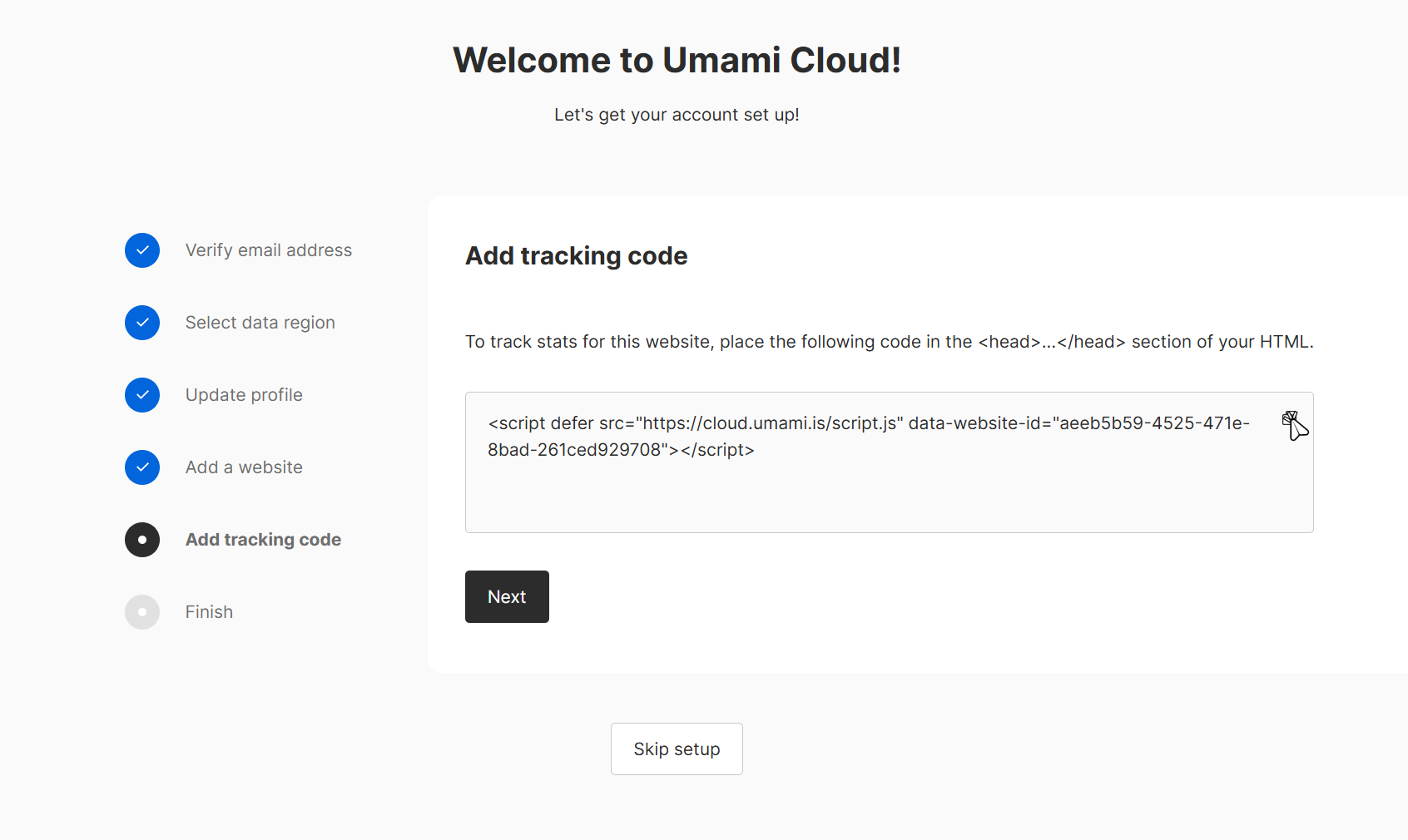Click the Finish step circle icon
Image resolution: width=1408 pixels, height=840 pixels.
pyautogui.click(x=142, y=612)
